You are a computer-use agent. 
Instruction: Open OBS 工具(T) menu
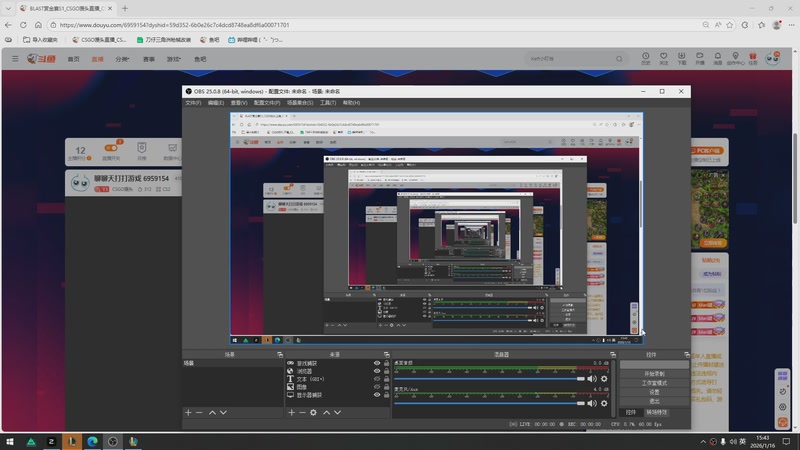tap(328, 103)
